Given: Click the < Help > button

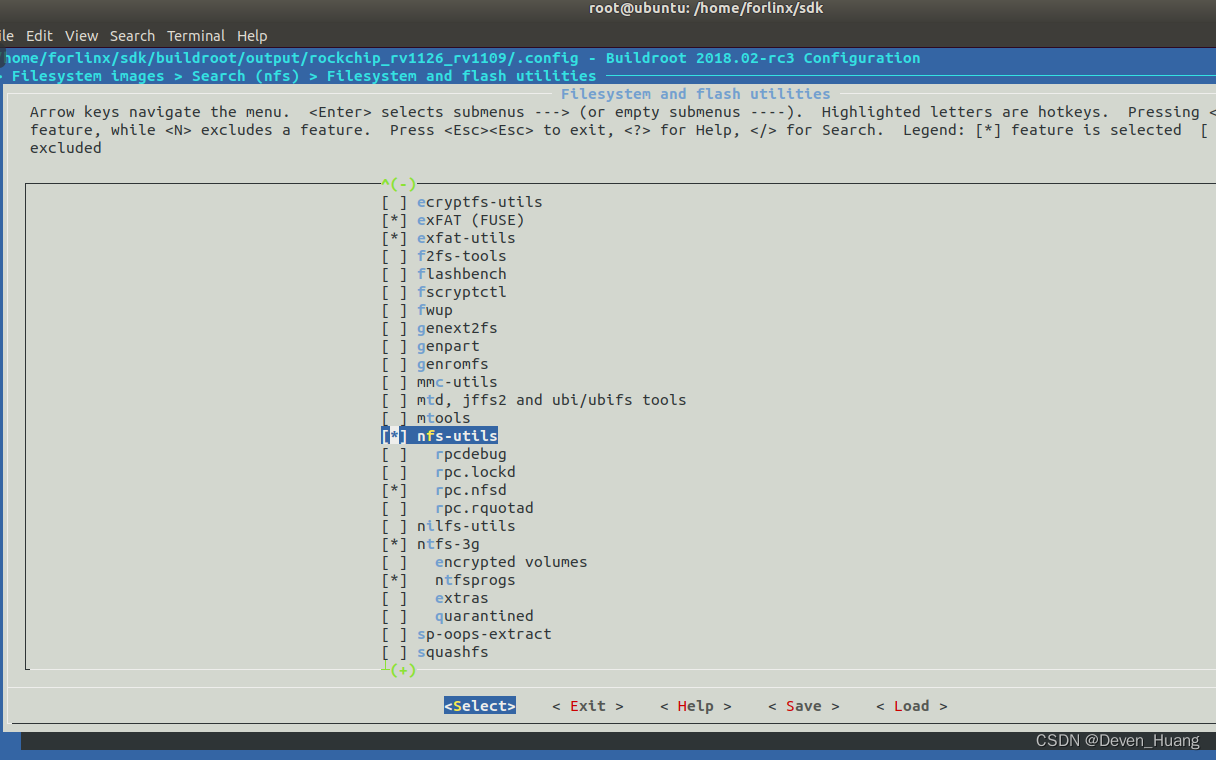Looking at the screenshot, I should [x=696, y=706].
